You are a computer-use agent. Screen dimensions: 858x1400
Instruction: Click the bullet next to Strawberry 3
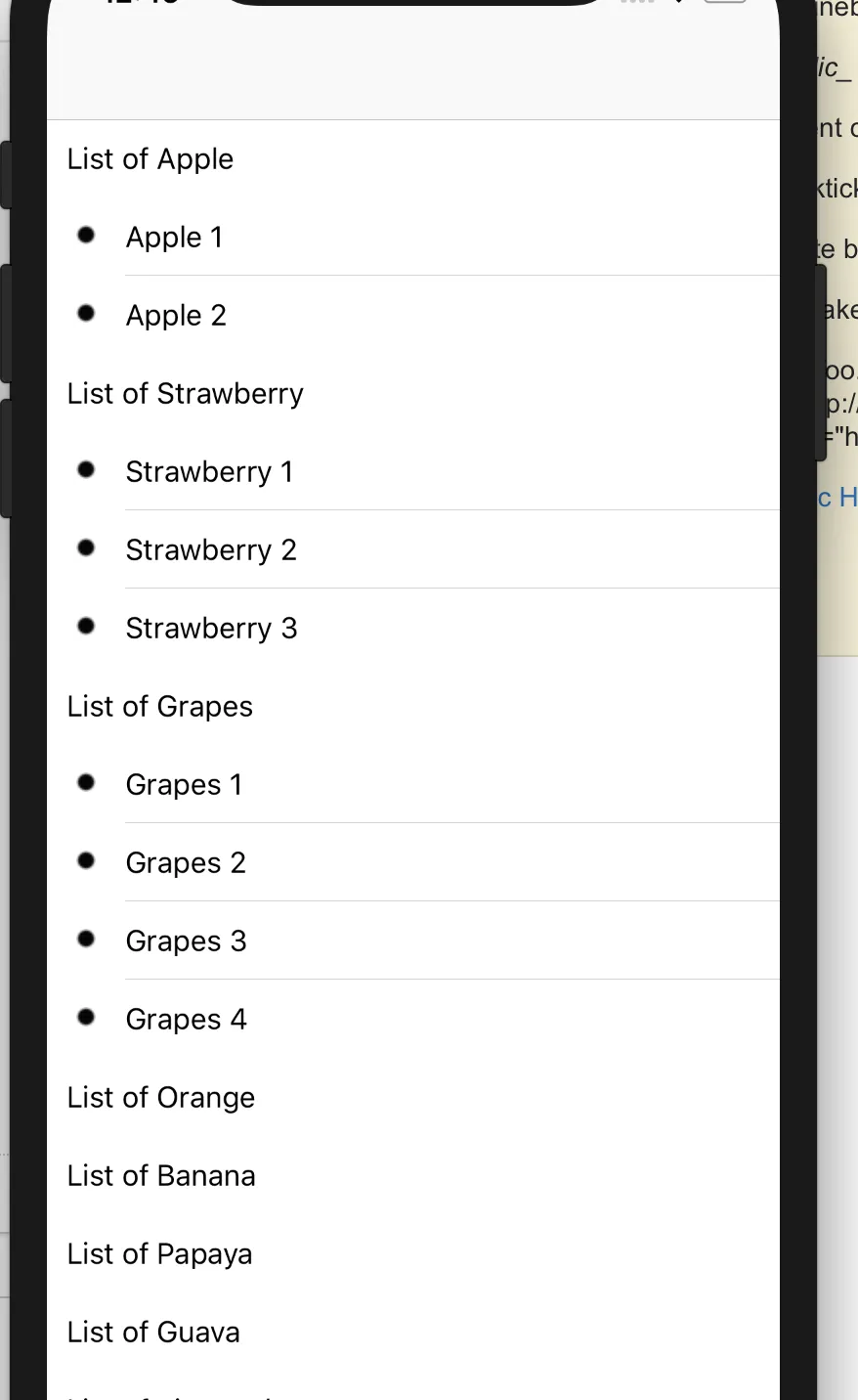pyautogui.click(x=86, y=626)
